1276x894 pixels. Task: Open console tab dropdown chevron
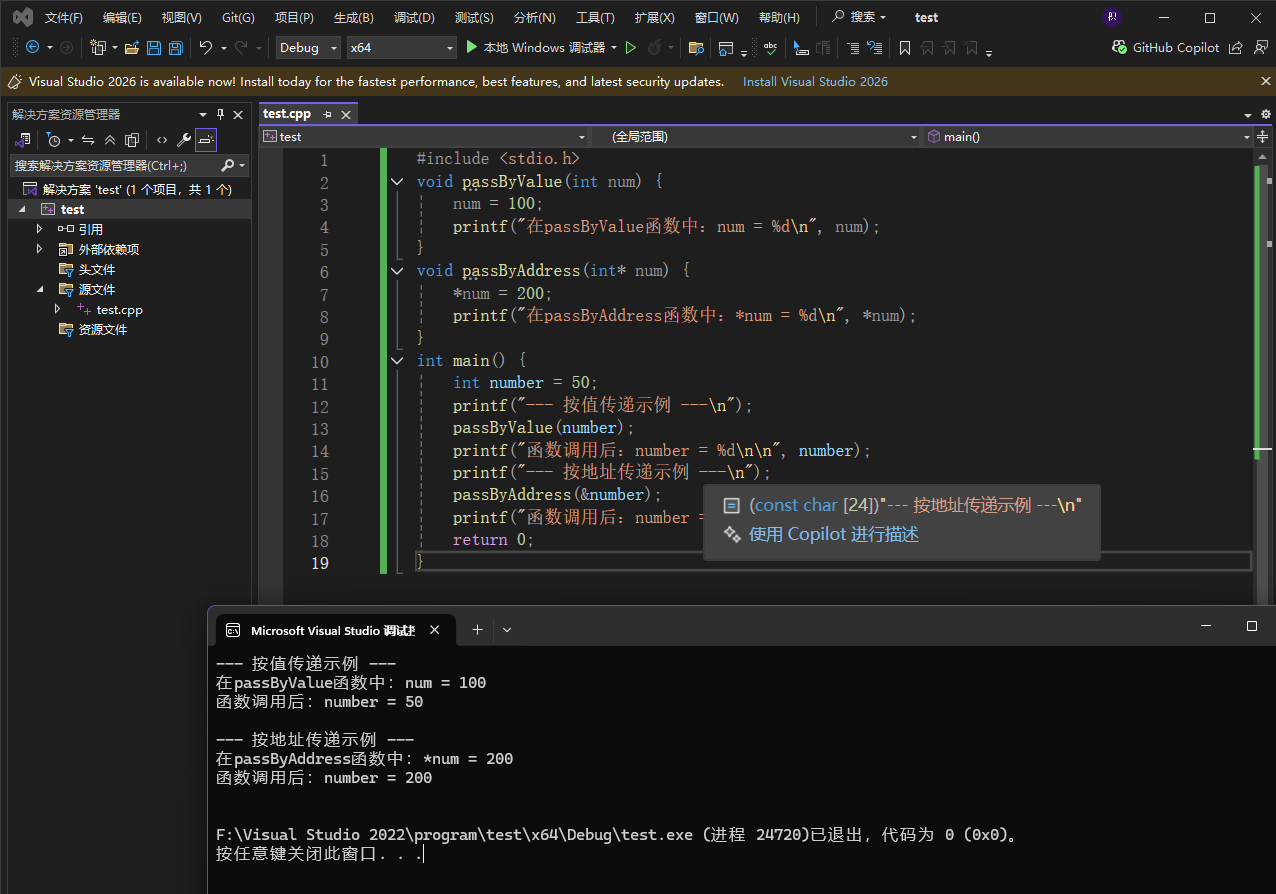tap(507, 629)
